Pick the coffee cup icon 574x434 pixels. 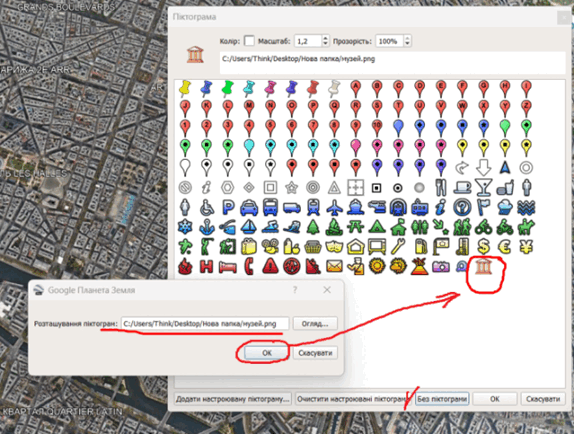pos(462,187)
